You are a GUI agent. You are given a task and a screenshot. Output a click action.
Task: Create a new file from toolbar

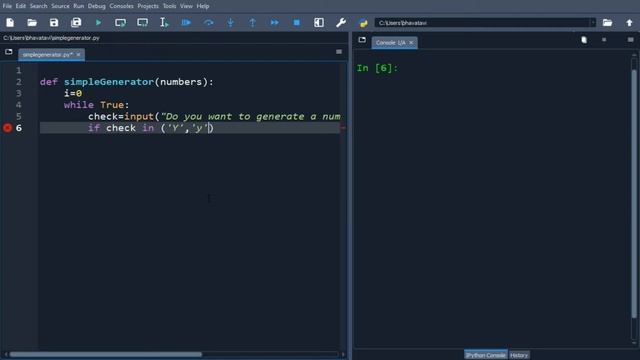click(10, 22)
